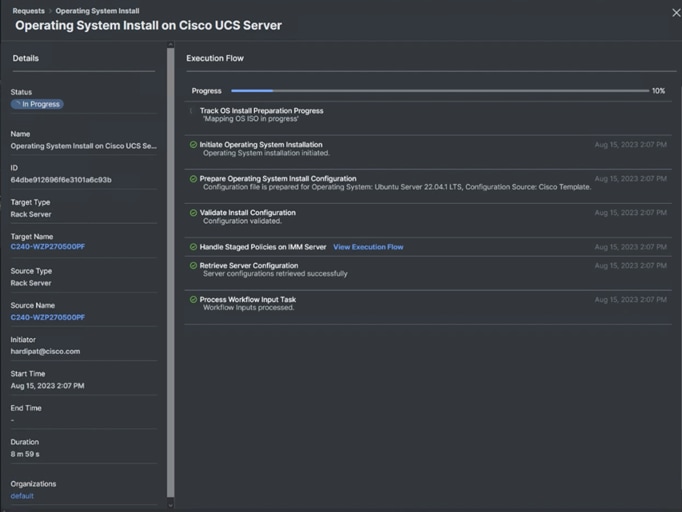Open source name C240-WZP270500PF link
The height and width of the screenshot is (512, 682).
tap(48, 317)
